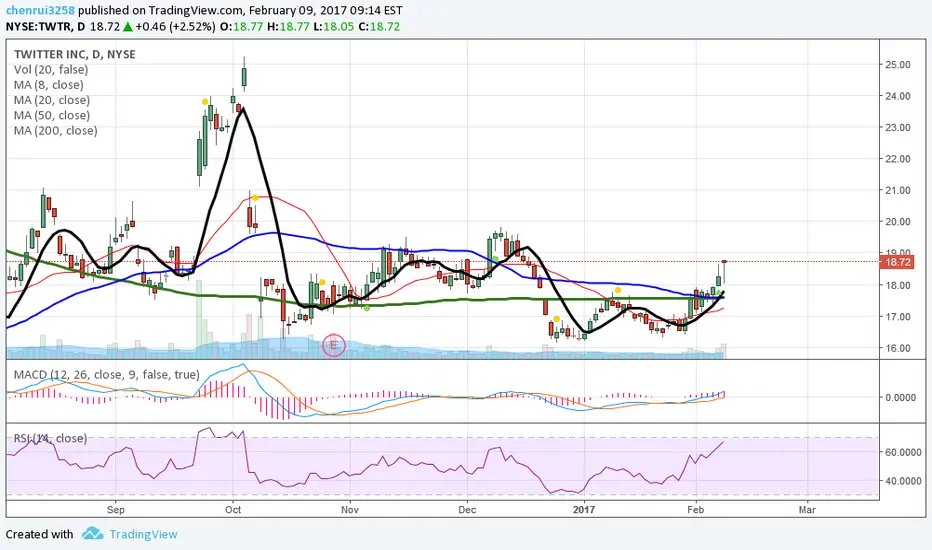Select the TWITTER INC, D, NYSE title
Screen dimensions: 932x550
point(75,54)
